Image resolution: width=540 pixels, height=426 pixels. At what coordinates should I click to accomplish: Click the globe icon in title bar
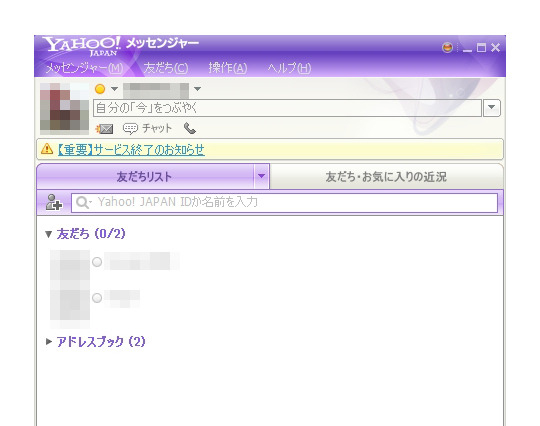pyautogui.click(x=447, y=48)
